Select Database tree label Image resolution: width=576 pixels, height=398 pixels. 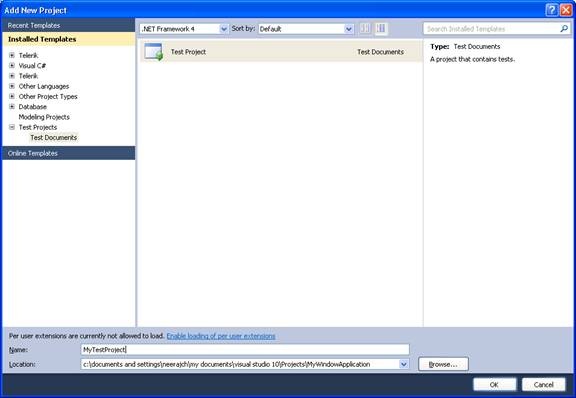(33, 107)
